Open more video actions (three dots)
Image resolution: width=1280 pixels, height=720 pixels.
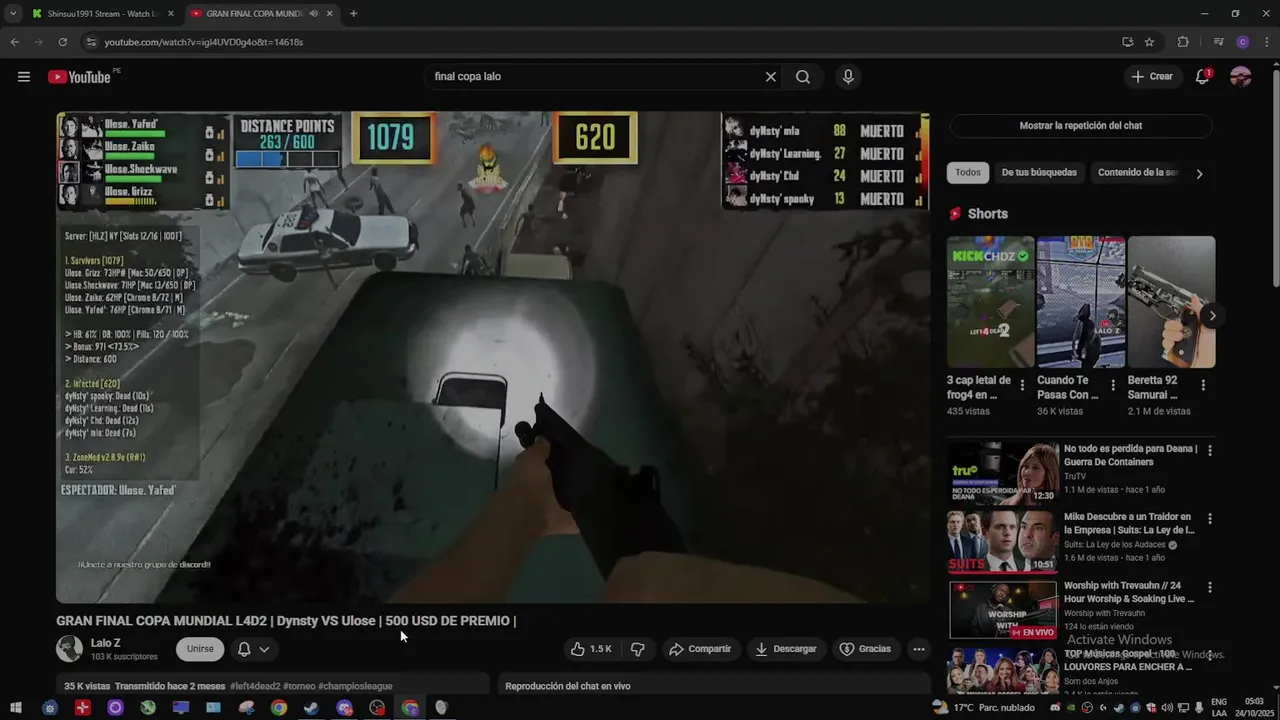tap(918, 649)
